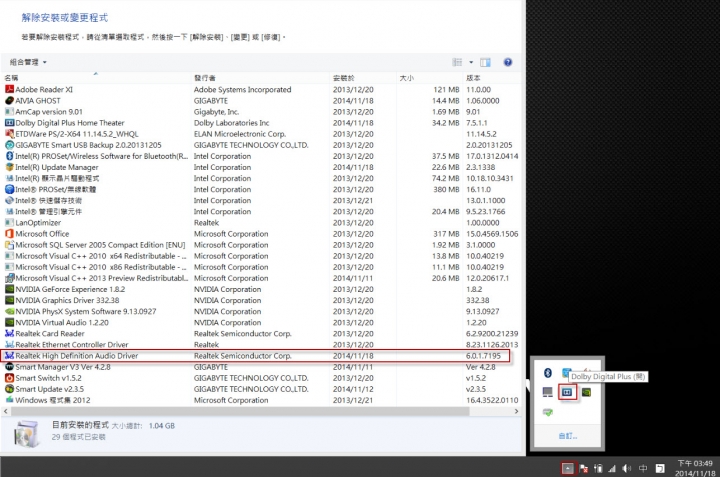The image size is (720, 477).
Task: Select Realtek High Definition Audio Driver icon
Action: (x=9, y=355)
